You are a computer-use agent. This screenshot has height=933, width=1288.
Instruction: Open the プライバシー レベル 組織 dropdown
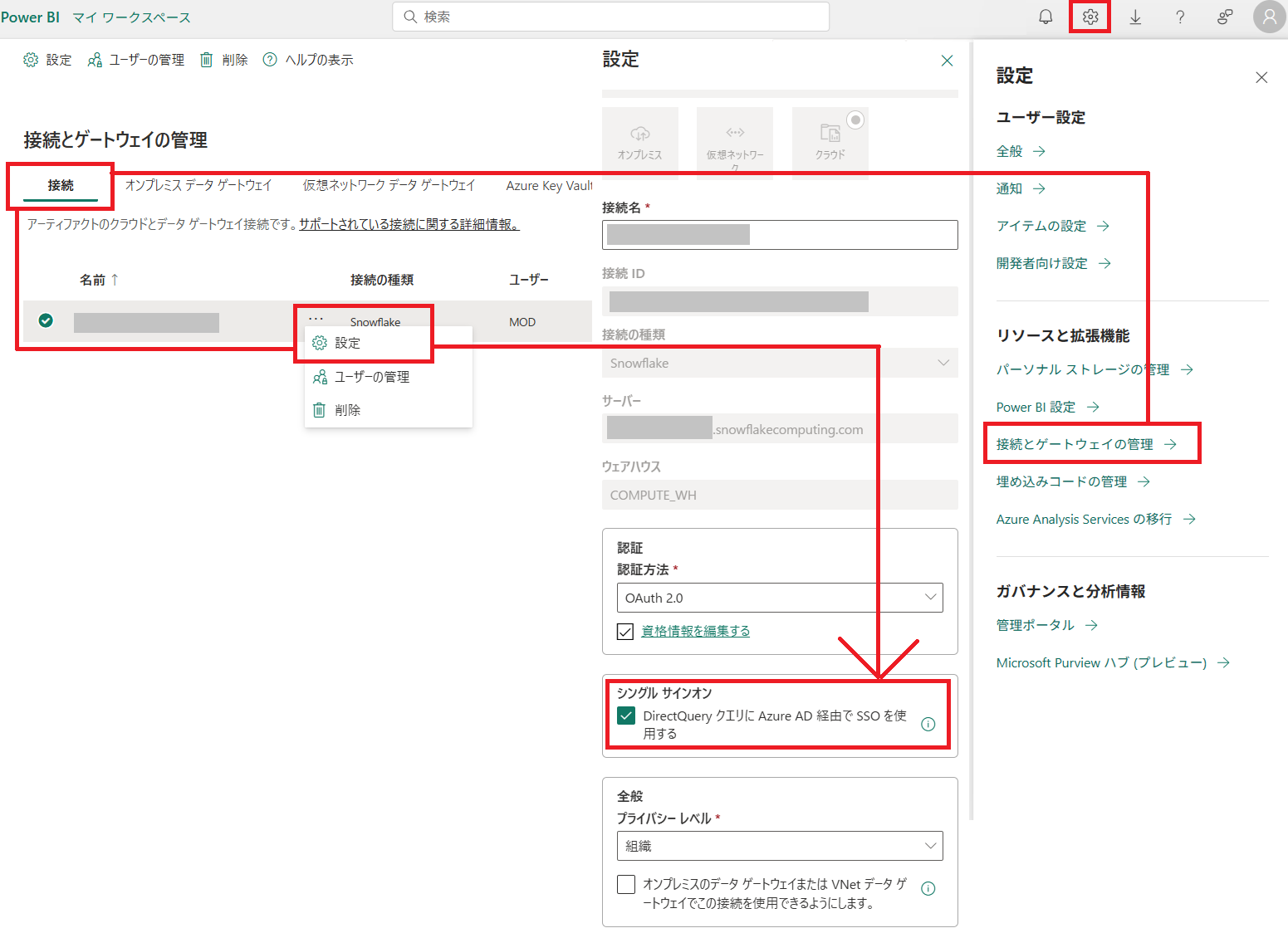click(x=780, y=846)
